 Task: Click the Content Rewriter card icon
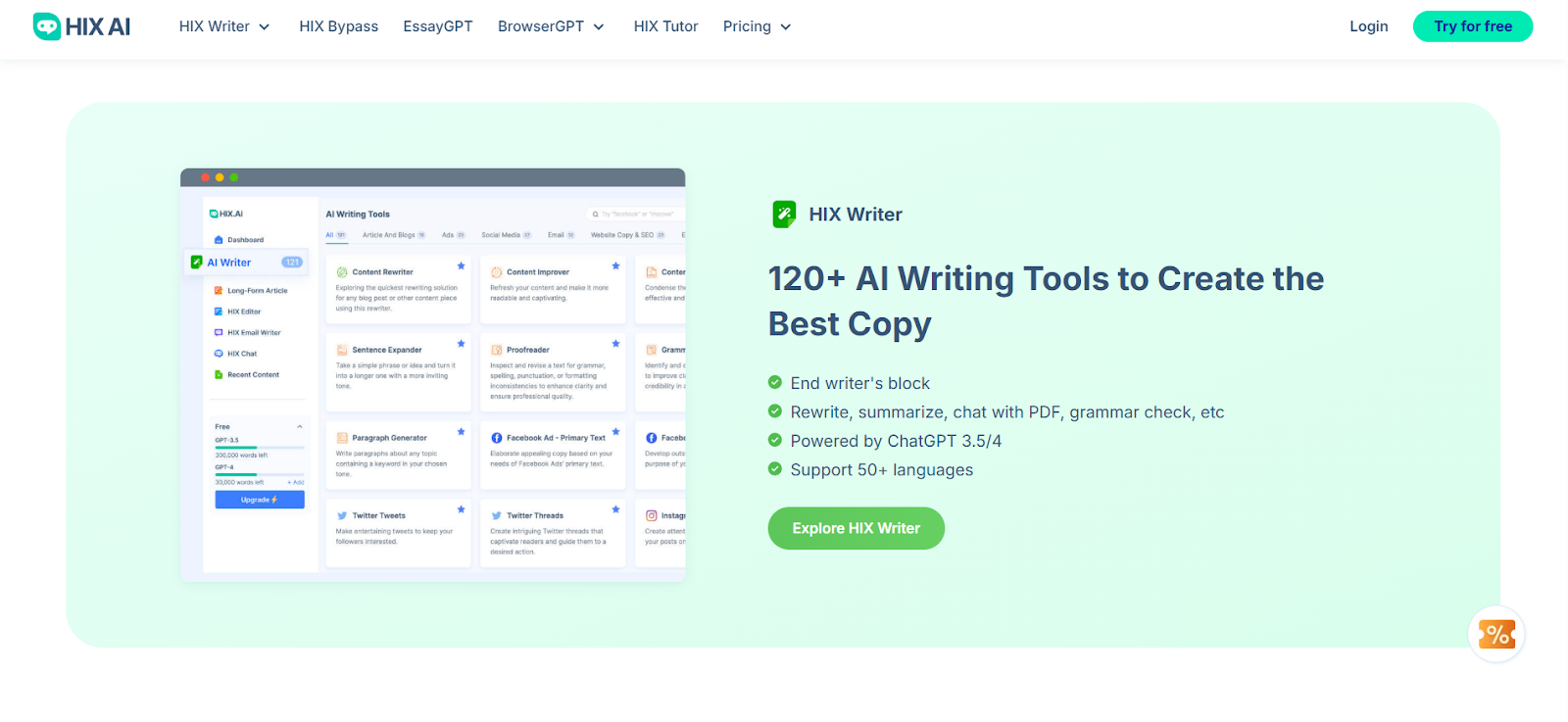(x=342, y=272)
